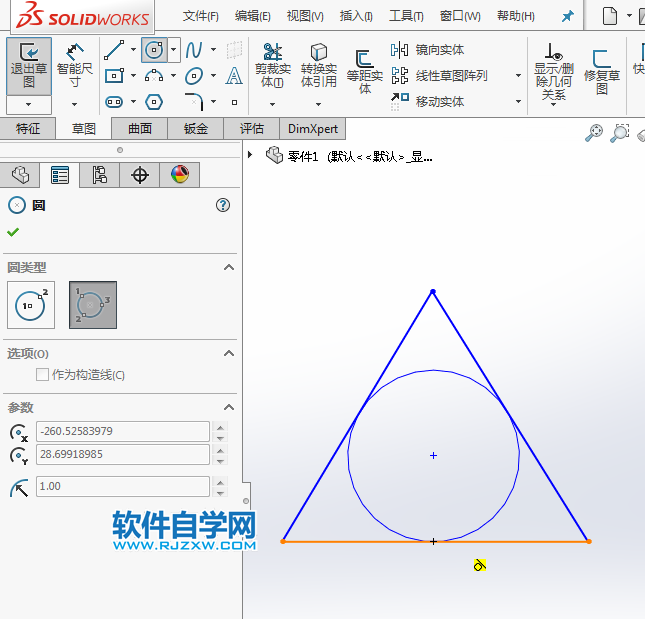
Task: Click Linear Sketch Pattern (线性草图阵列)
Action: [x=439, y=76]
